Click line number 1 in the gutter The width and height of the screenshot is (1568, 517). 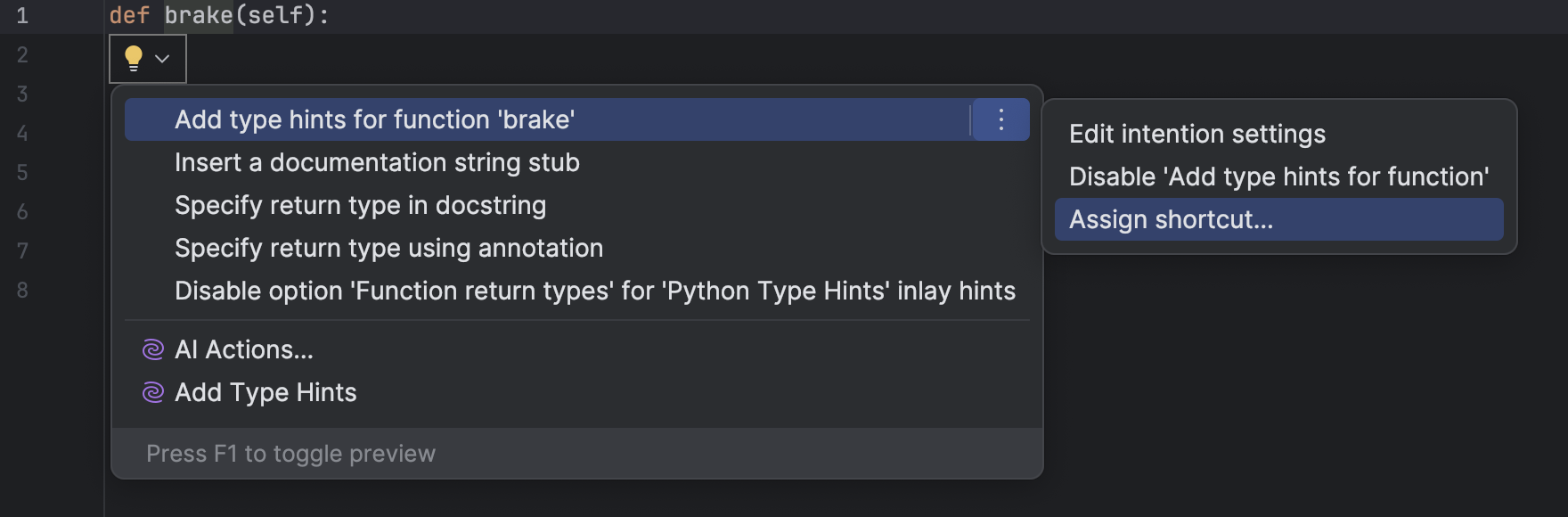pyautogui.click(x=23, y=14)
